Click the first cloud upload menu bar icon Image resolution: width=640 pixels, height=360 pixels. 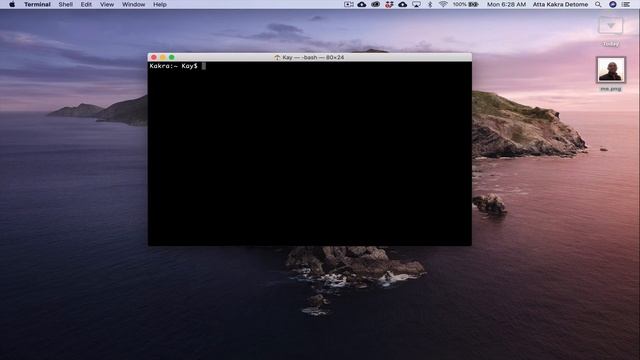(362, 4)
